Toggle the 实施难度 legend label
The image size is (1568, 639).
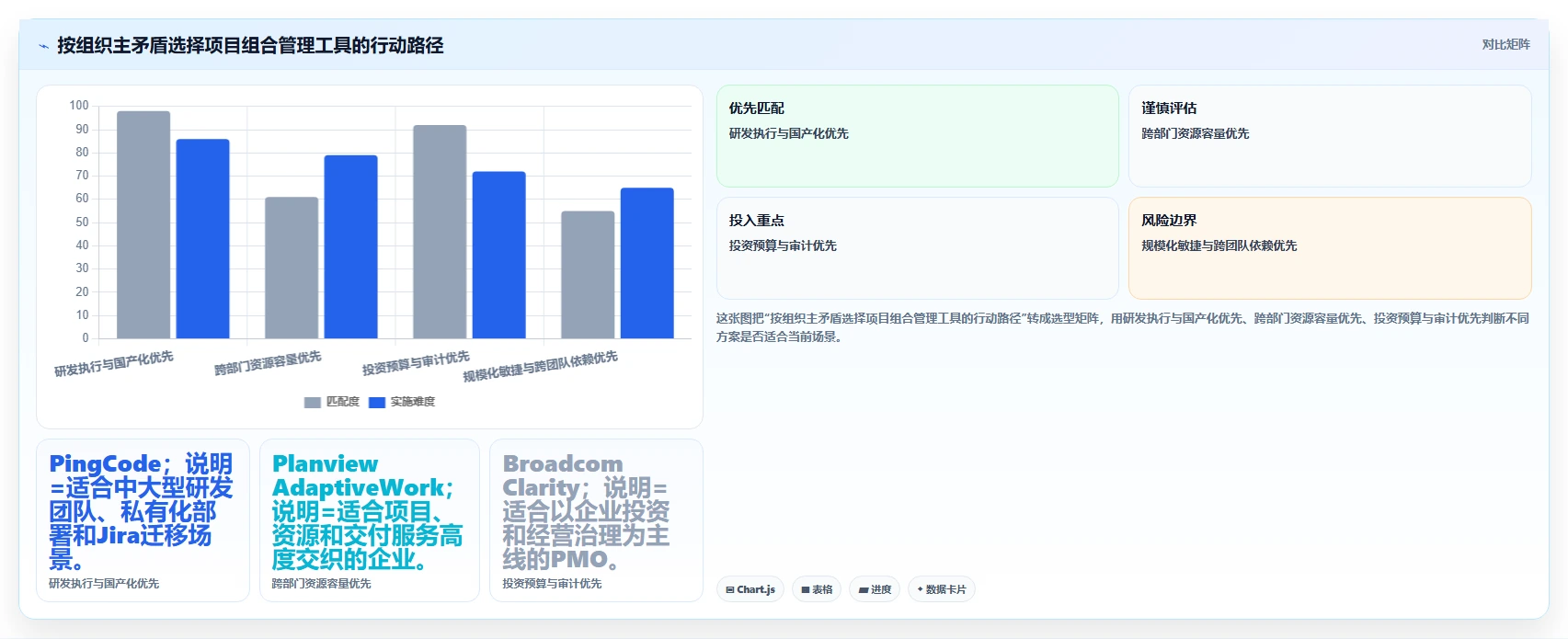pos(413,402)
